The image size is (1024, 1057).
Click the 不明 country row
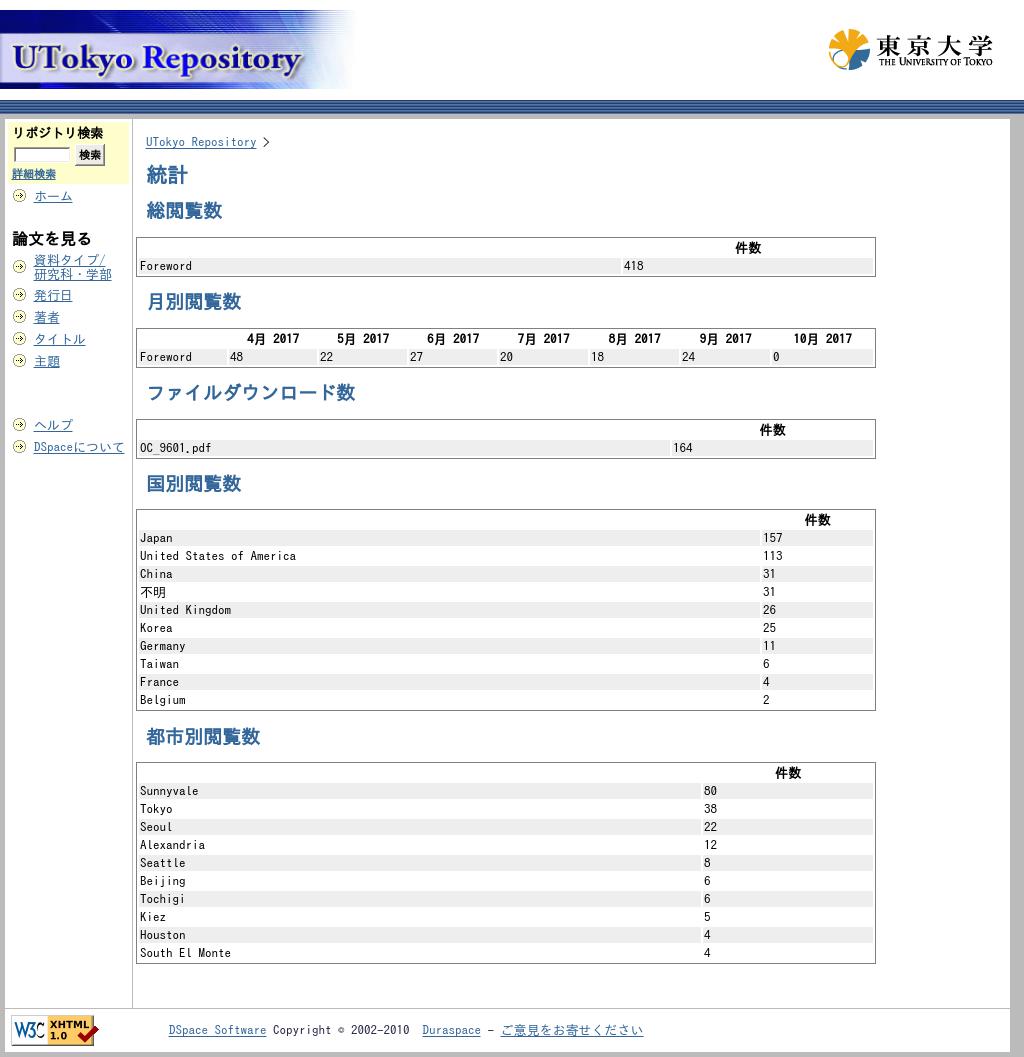tap(506, 592)
